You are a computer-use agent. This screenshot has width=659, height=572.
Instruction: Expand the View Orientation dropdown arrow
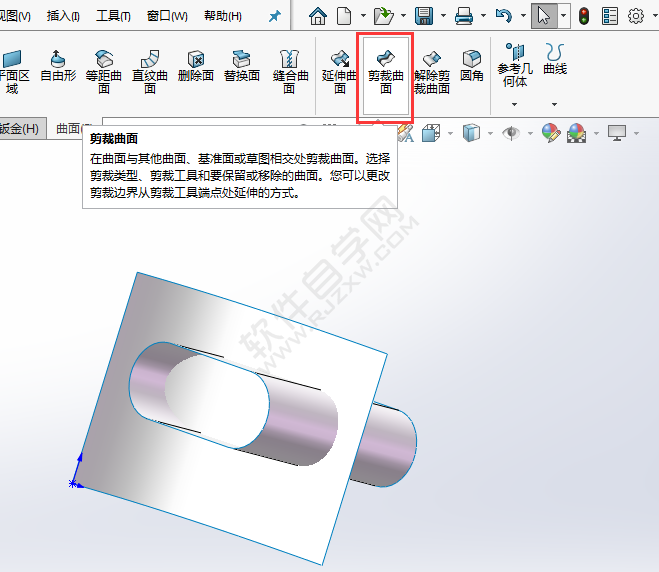tap(451, 134)
